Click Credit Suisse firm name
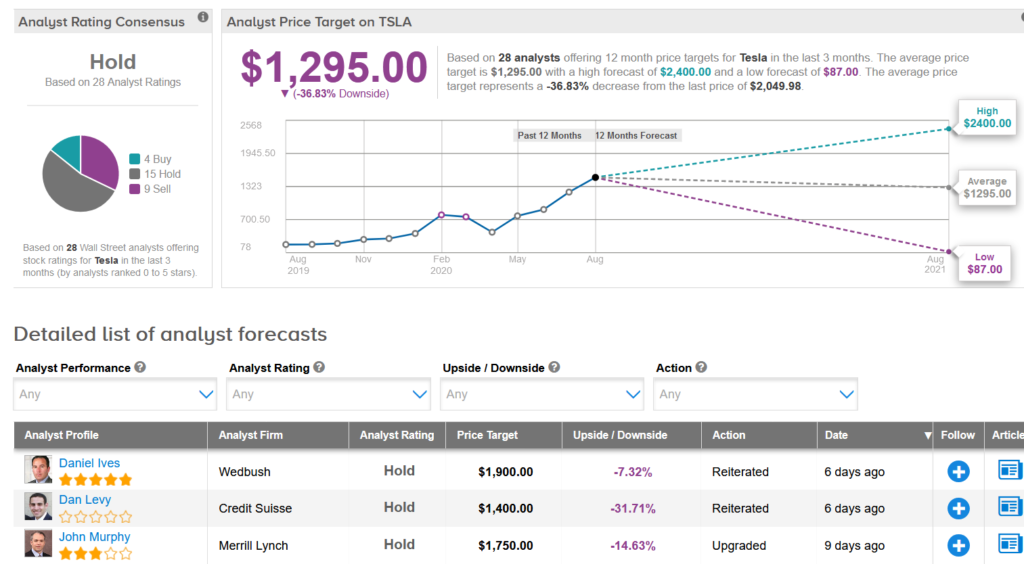1024x564 pixels. click(255, 509)
